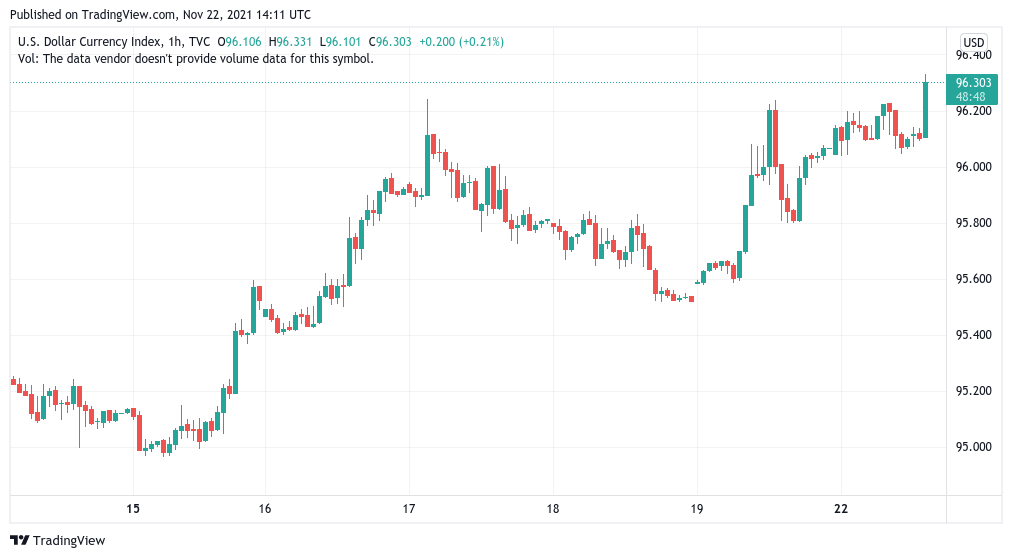The width and height of the screenshot is (1012, 558).
Task: Click the 95.000 price axis label
Action: click(973, 447)
